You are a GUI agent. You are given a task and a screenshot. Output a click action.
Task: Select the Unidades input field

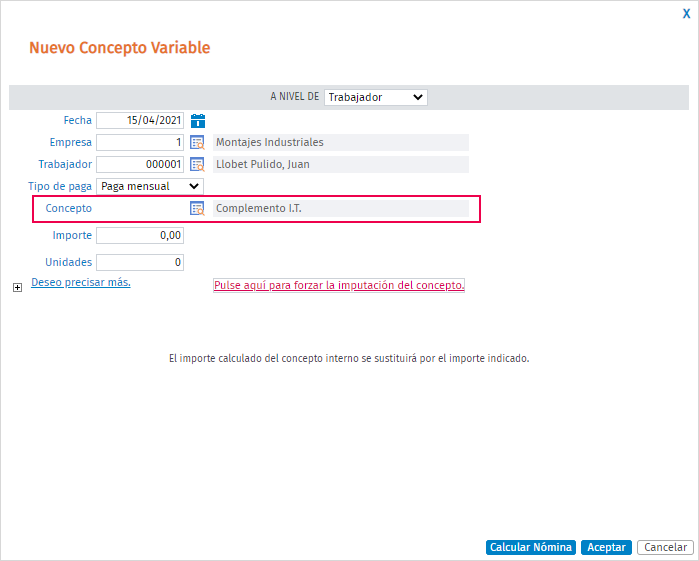[x=140, y=262]
